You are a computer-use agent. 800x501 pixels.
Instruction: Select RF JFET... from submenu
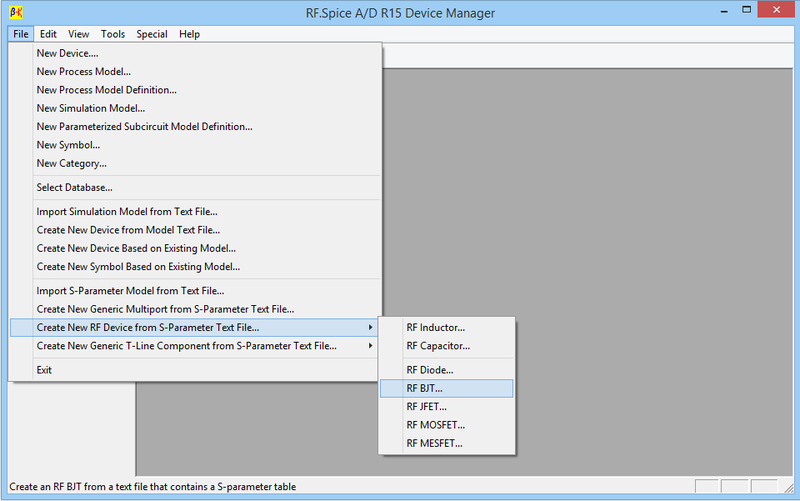[446, 406]
